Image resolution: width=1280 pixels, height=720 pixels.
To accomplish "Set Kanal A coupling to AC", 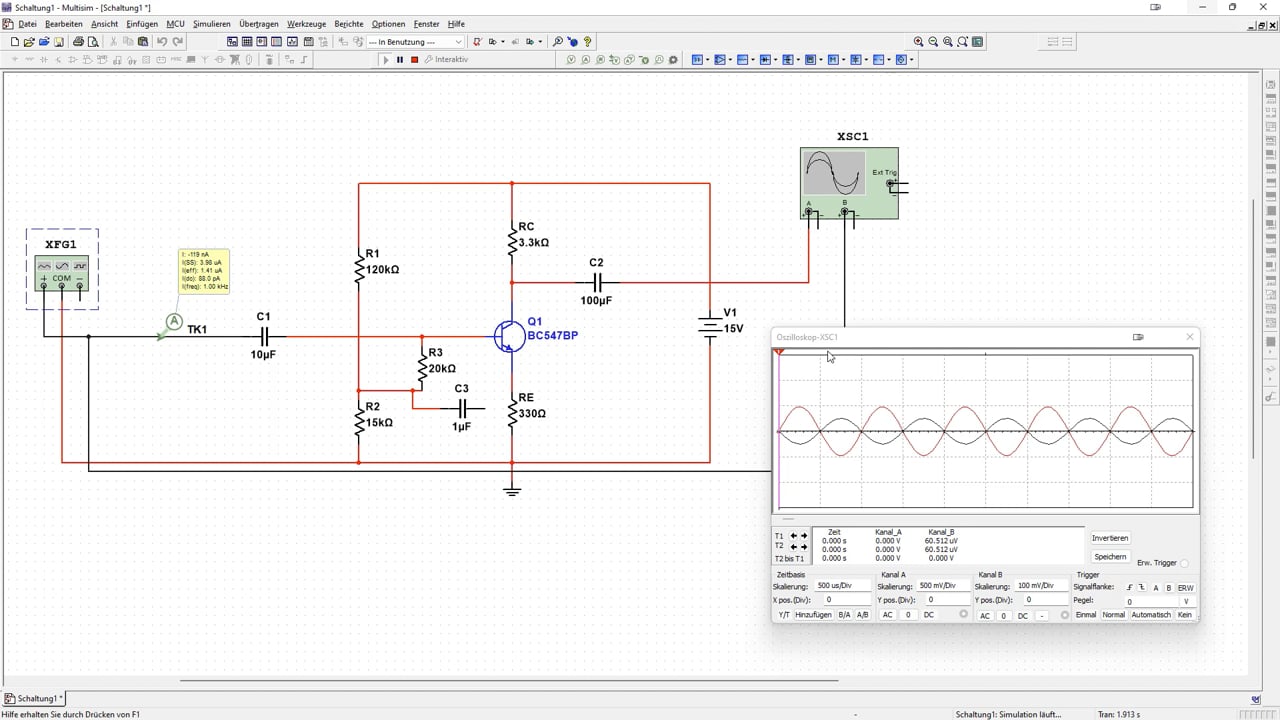I will 887,615.
